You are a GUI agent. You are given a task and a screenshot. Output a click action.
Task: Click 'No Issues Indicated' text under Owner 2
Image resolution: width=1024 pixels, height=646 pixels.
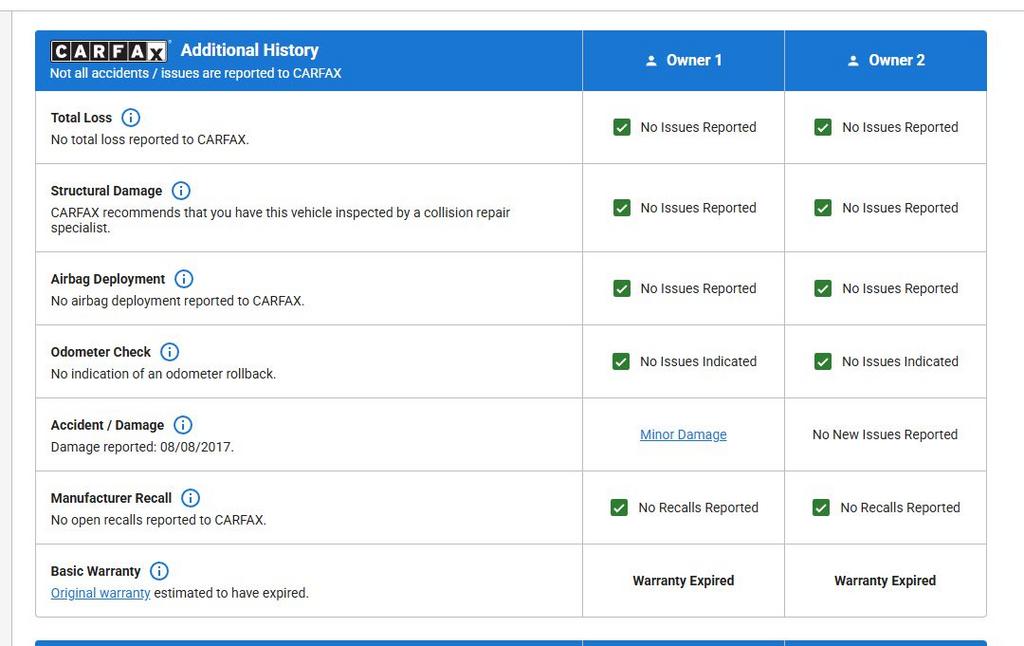[x=900, y=362]
